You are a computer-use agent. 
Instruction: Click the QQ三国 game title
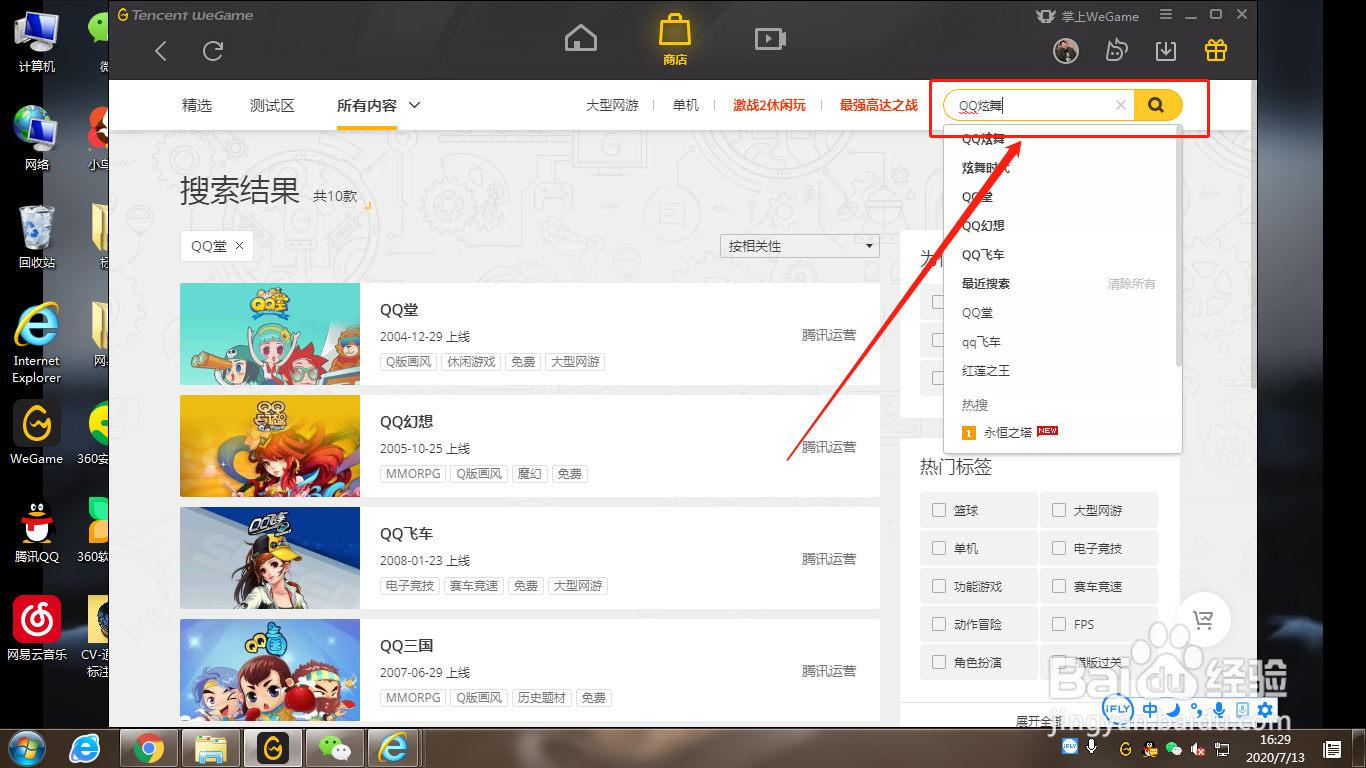point(406,646)
